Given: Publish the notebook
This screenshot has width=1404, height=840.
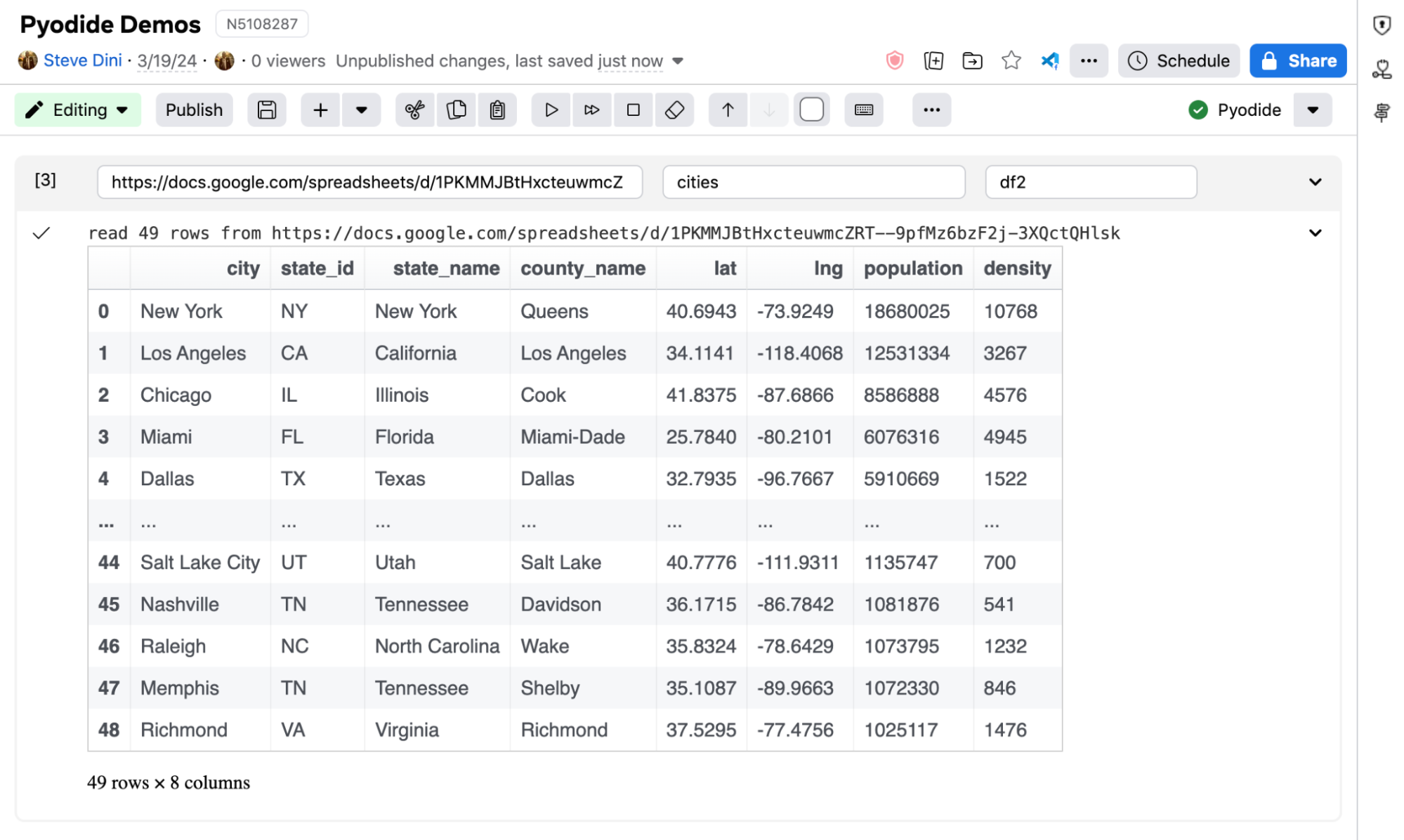Looking at the screenshot, I should (x=194, y=110).
